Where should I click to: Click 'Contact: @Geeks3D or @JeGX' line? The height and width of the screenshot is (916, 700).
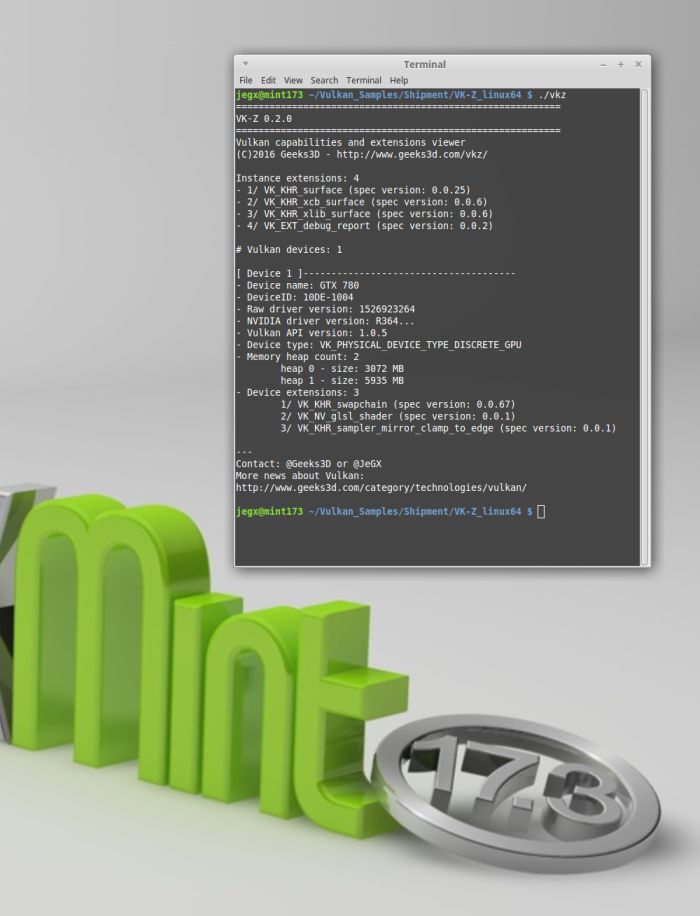(309, 463)
